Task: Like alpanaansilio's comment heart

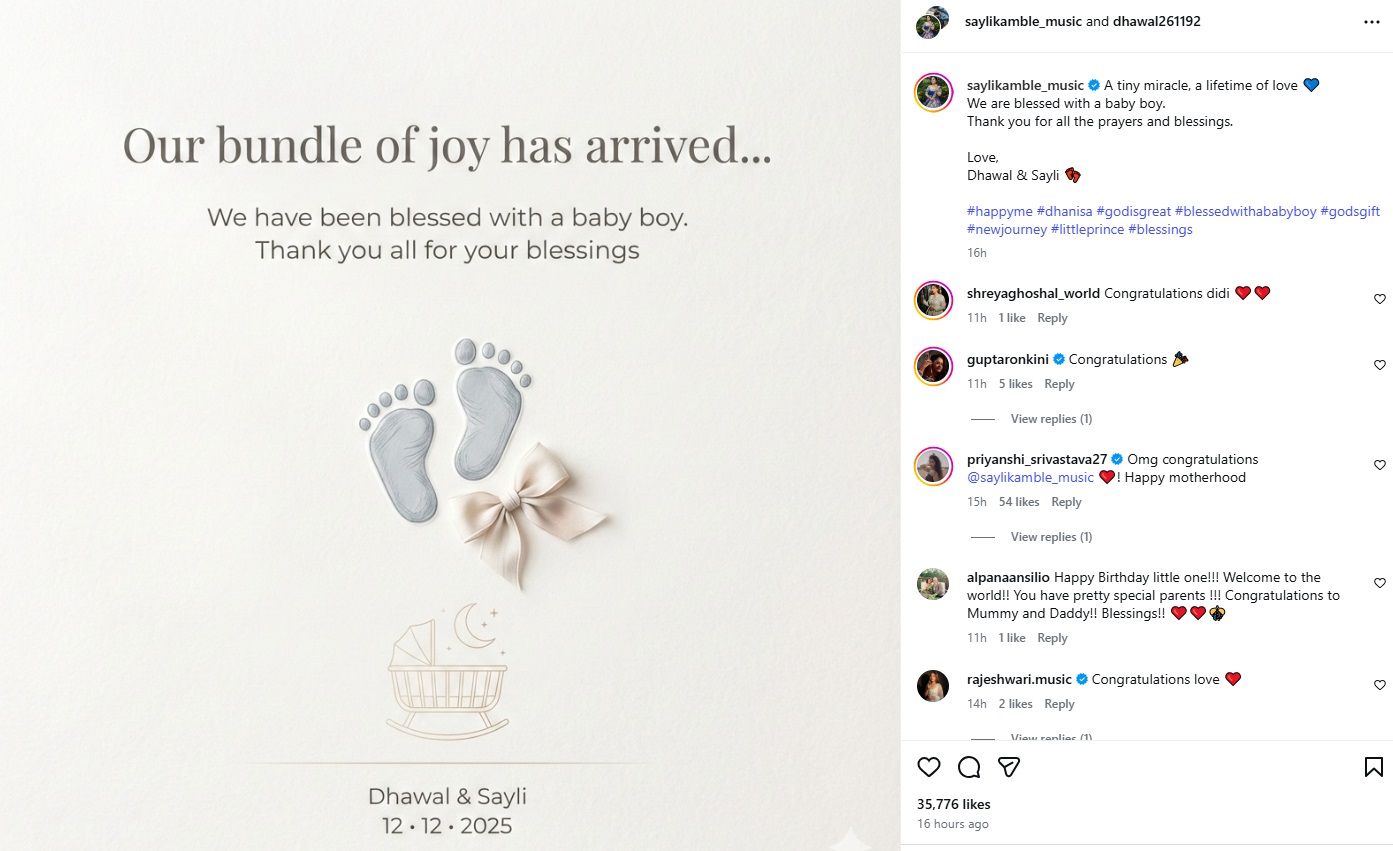Action: (x=1380, y=583)
